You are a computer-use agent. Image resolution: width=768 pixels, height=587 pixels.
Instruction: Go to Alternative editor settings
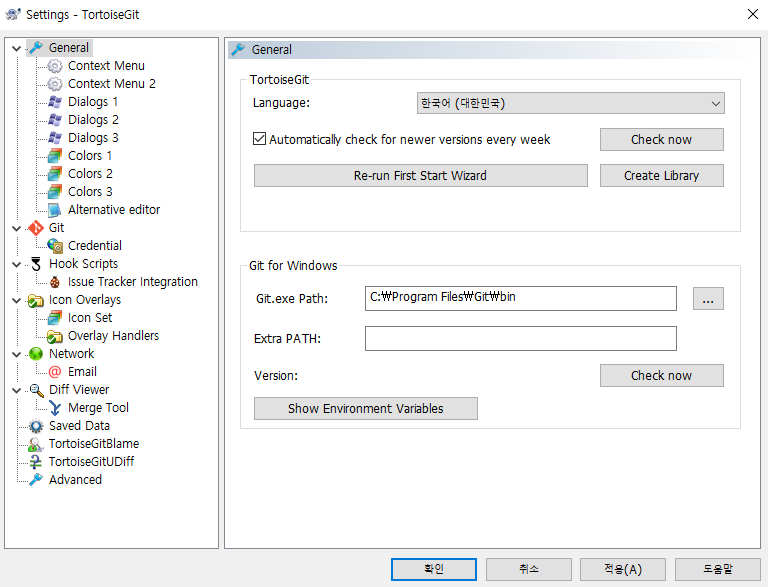(114, 210)
